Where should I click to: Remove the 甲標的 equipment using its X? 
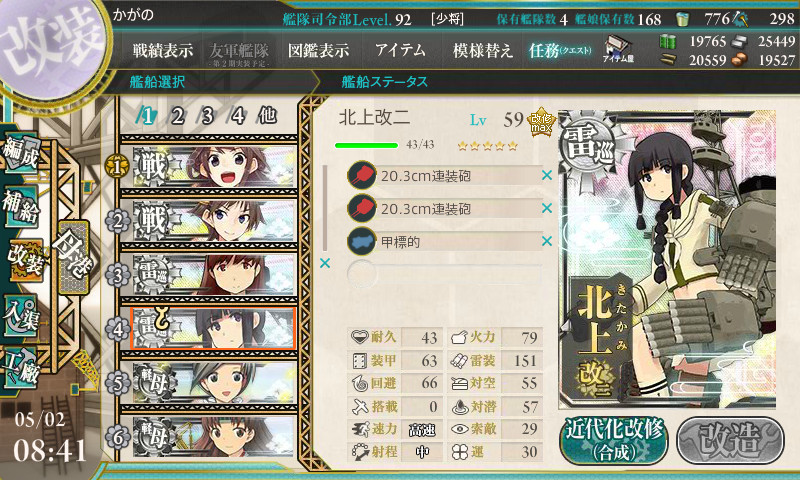coord(546,241)
